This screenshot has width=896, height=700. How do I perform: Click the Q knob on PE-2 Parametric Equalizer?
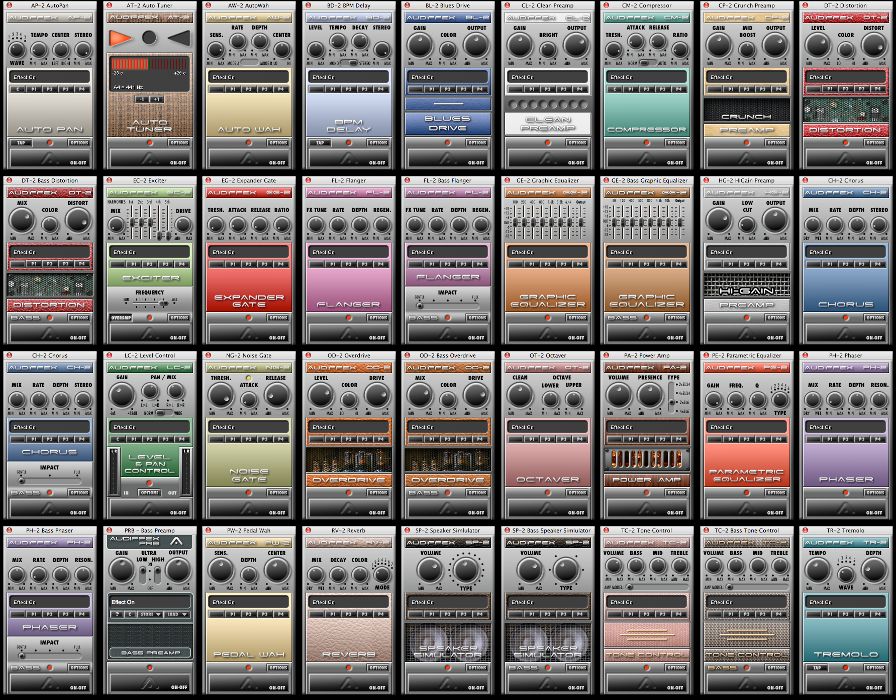[758, 399]
